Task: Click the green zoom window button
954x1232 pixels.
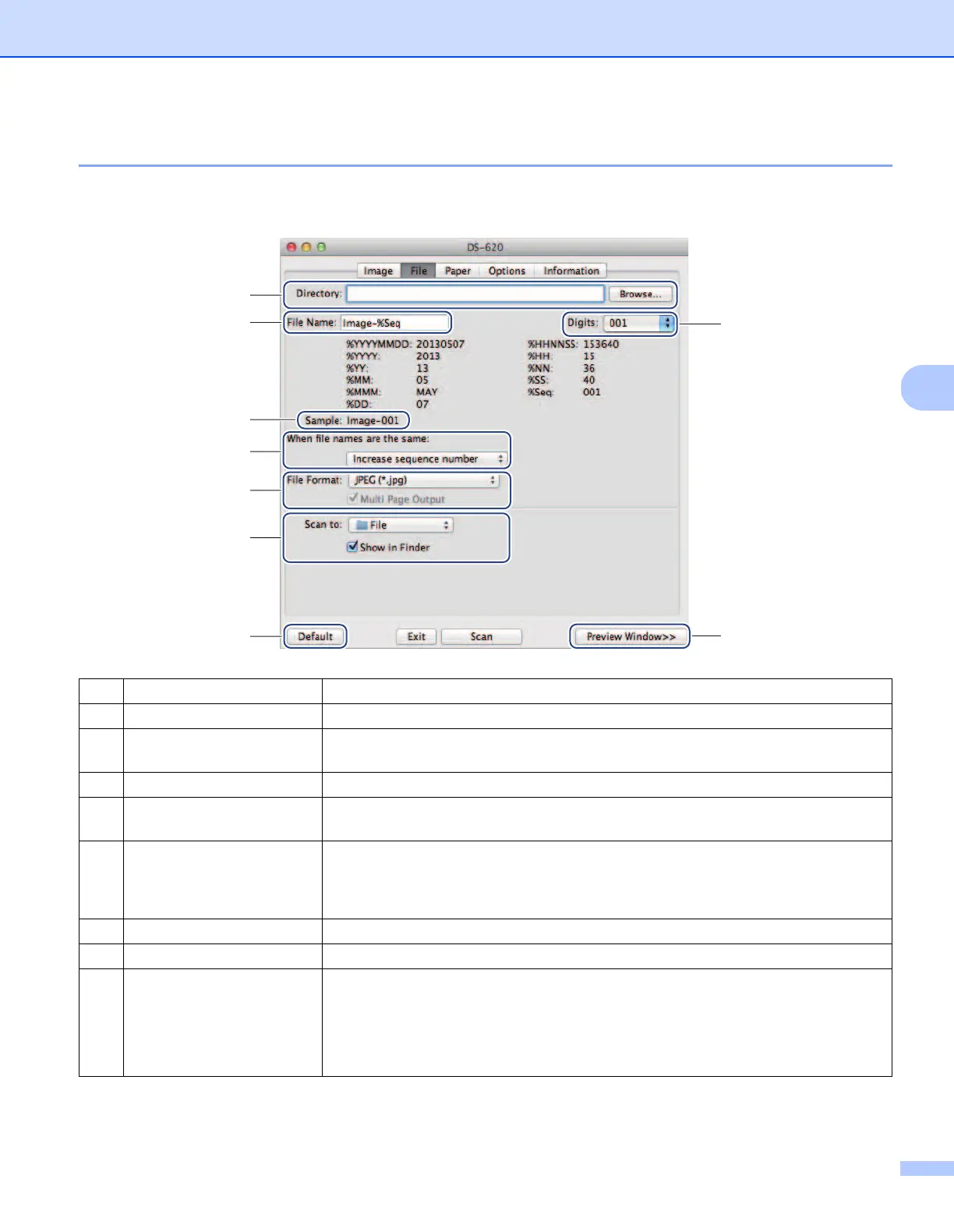Action: coord(321,247)
